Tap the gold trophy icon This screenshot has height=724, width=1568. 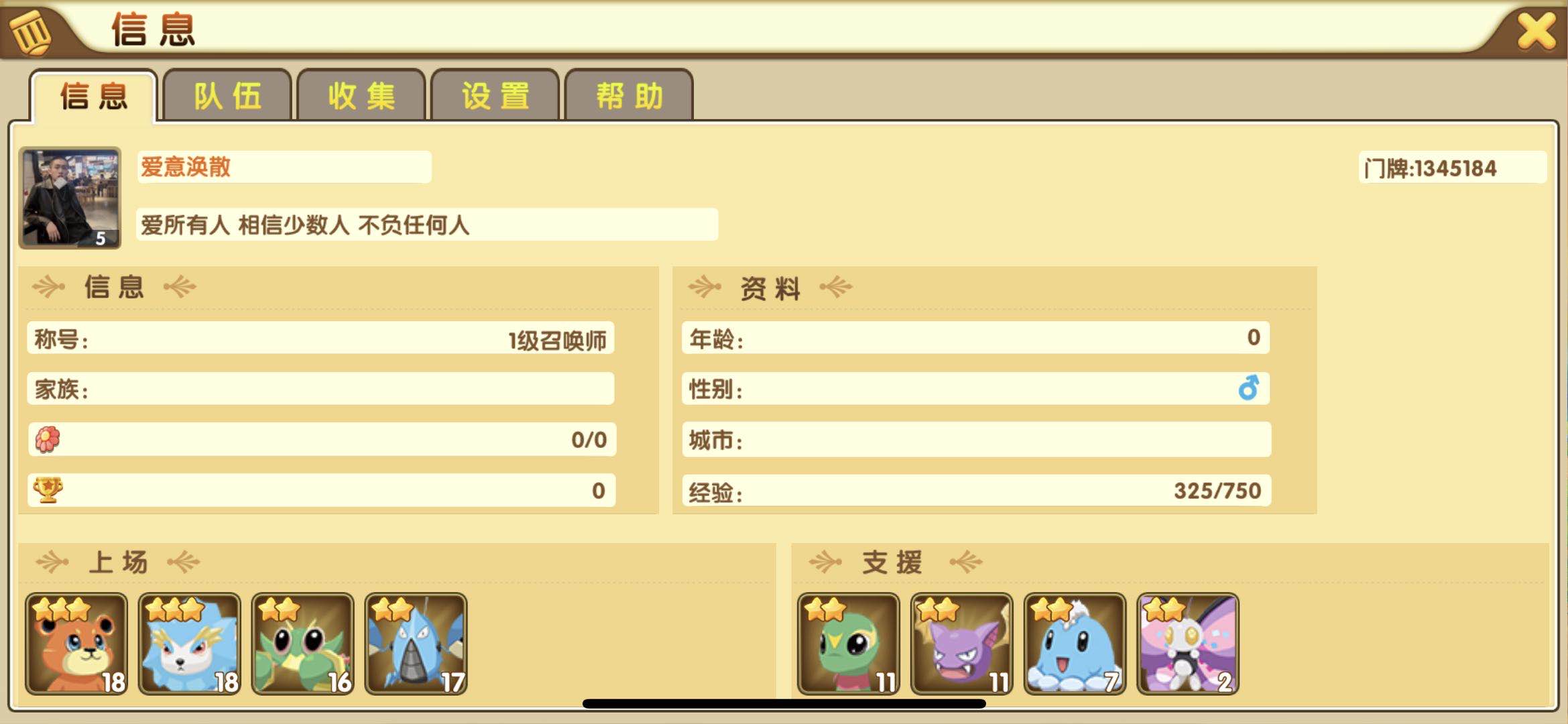click(x=48, y=490)
